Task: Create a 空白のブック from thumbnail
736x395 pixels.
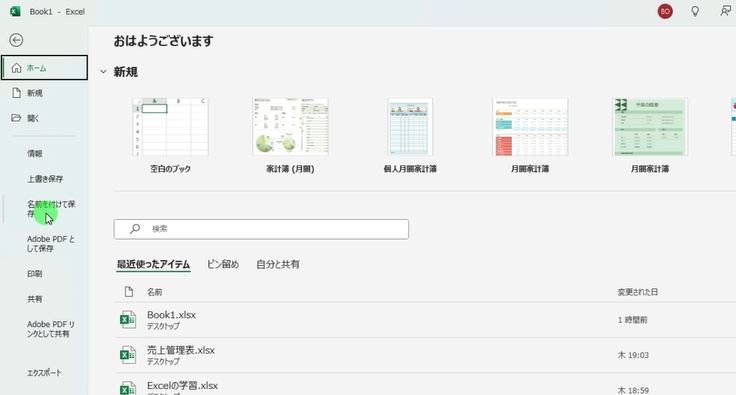Action: click(x=170, y=127)
